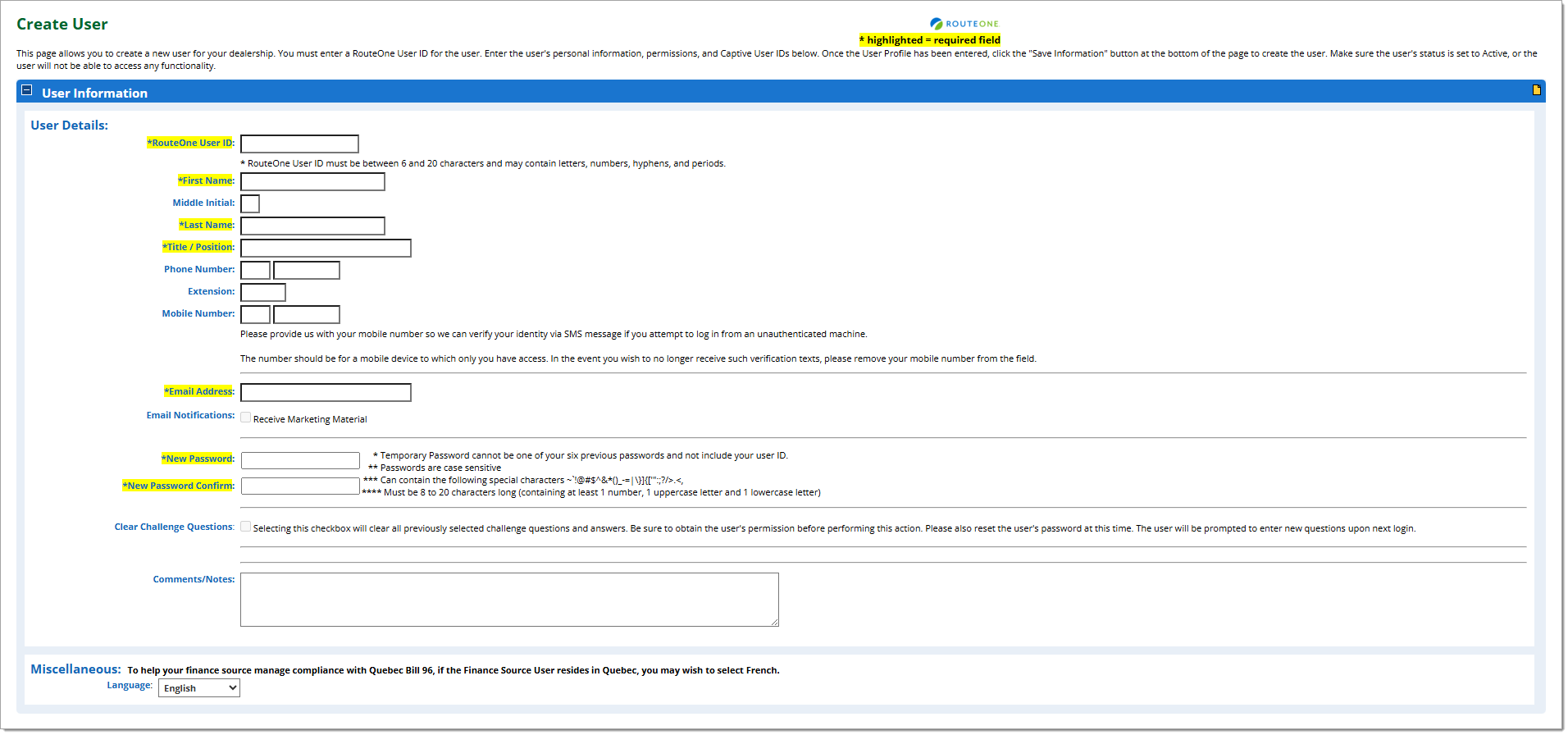Click the Mobile Number area code box
The image size is (1568, 735).
(255, 314)
